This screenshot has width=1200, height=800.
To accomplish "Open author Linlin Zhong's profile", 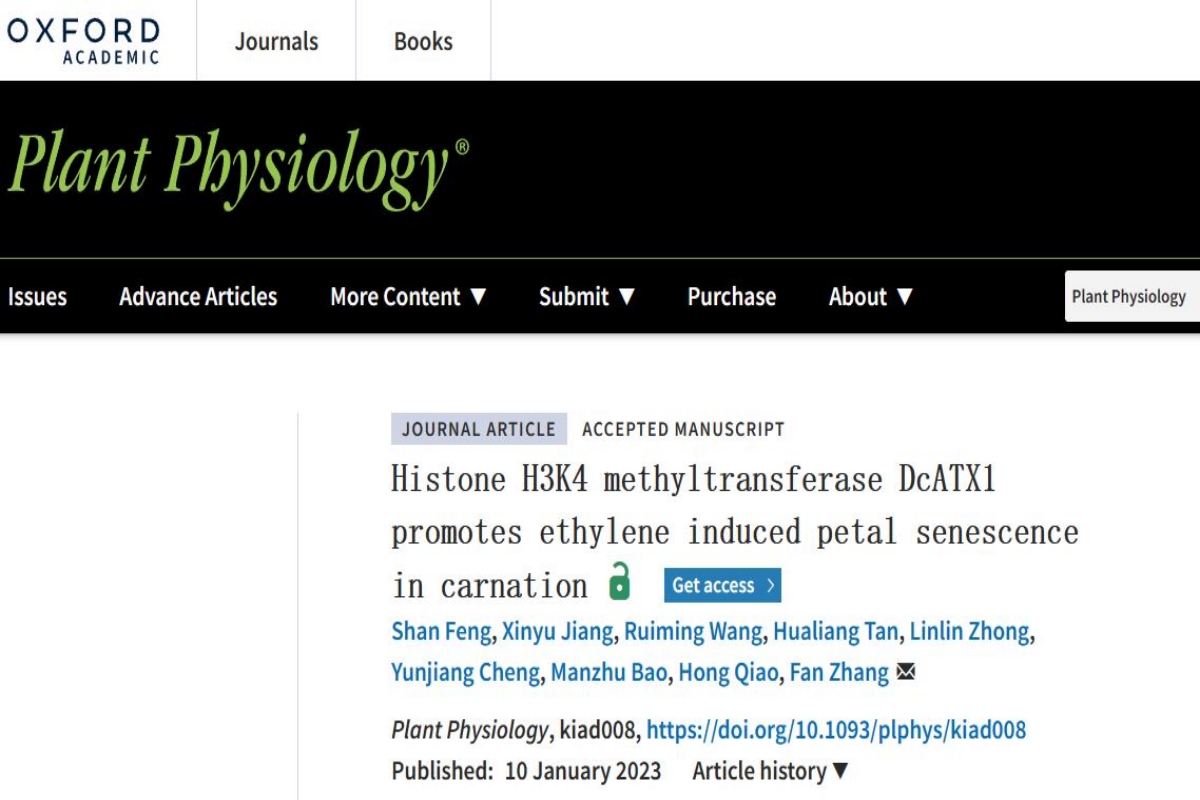I will (x=969, y=632).
